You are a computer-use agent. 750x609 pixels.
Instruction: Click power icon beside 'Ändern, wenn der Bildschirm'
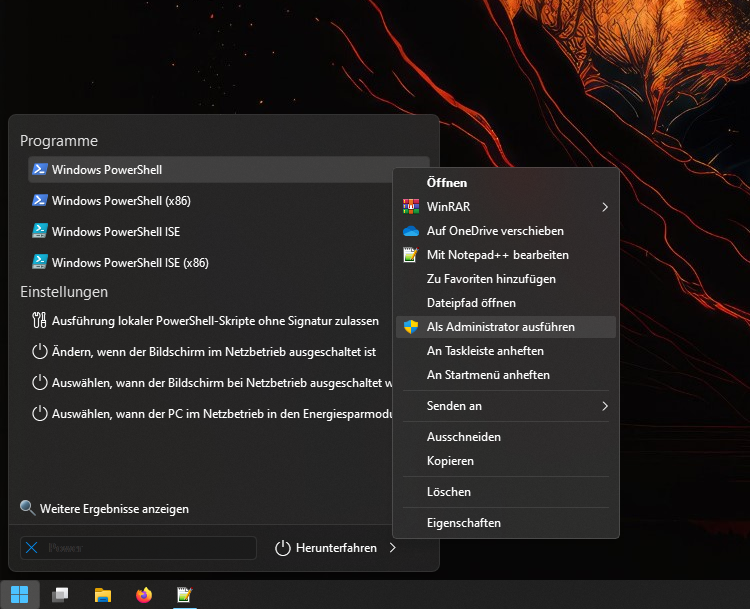(39, 352)
